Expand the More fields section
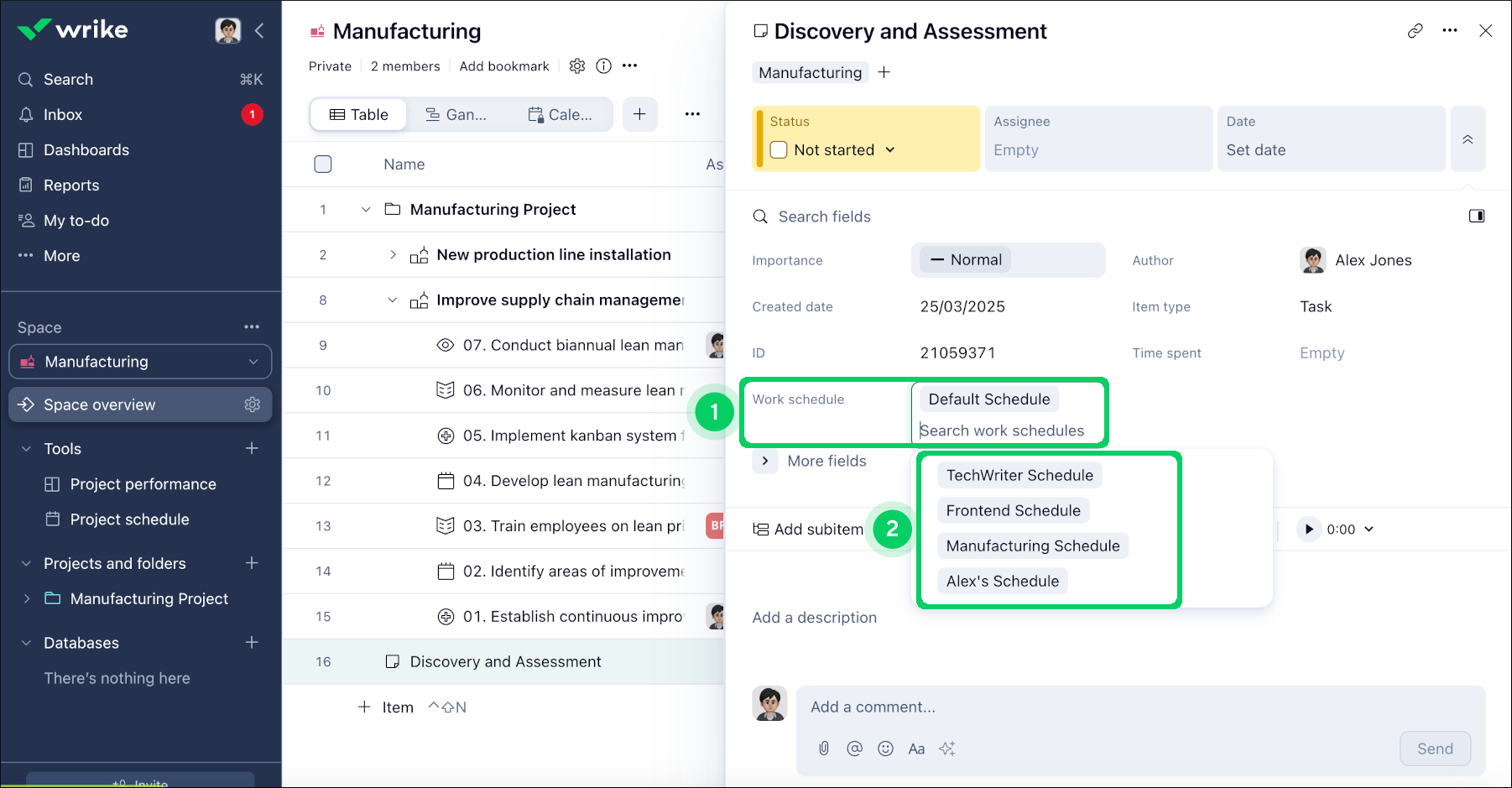This screenshot has height=788, width=1512. [764, 461]
